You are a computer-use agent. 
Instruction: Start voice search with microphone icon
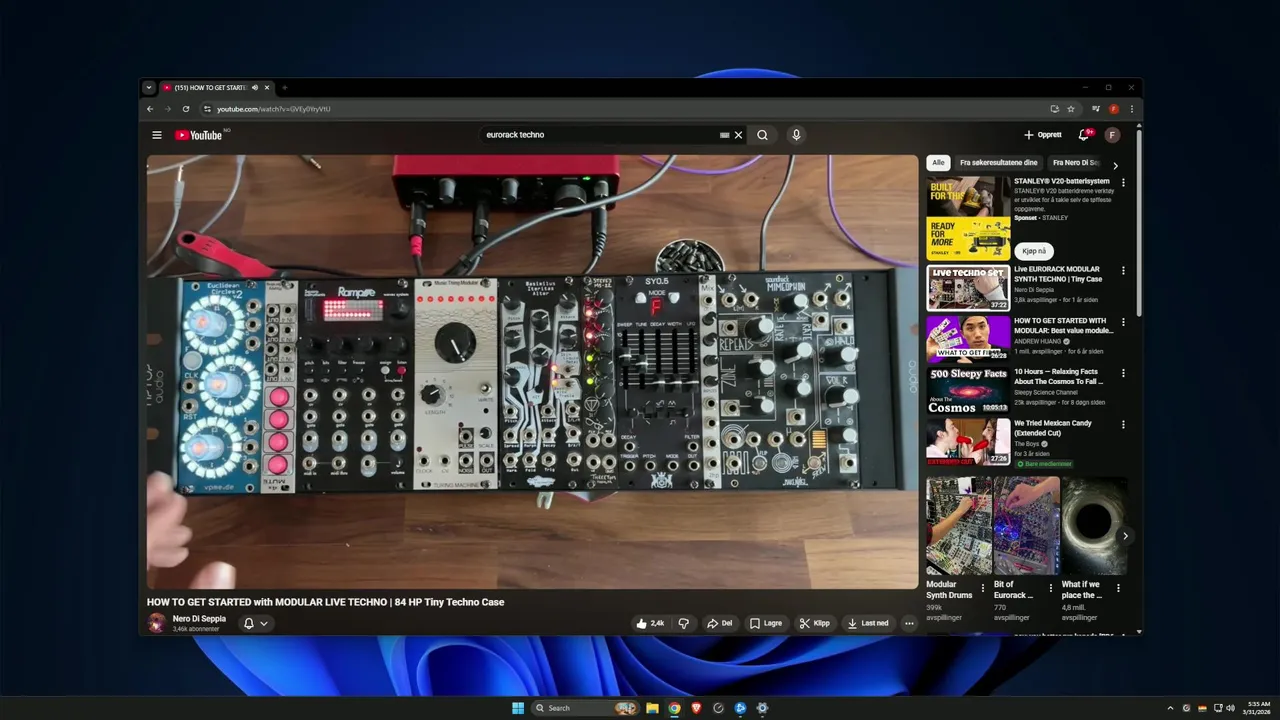click(796, 135)
